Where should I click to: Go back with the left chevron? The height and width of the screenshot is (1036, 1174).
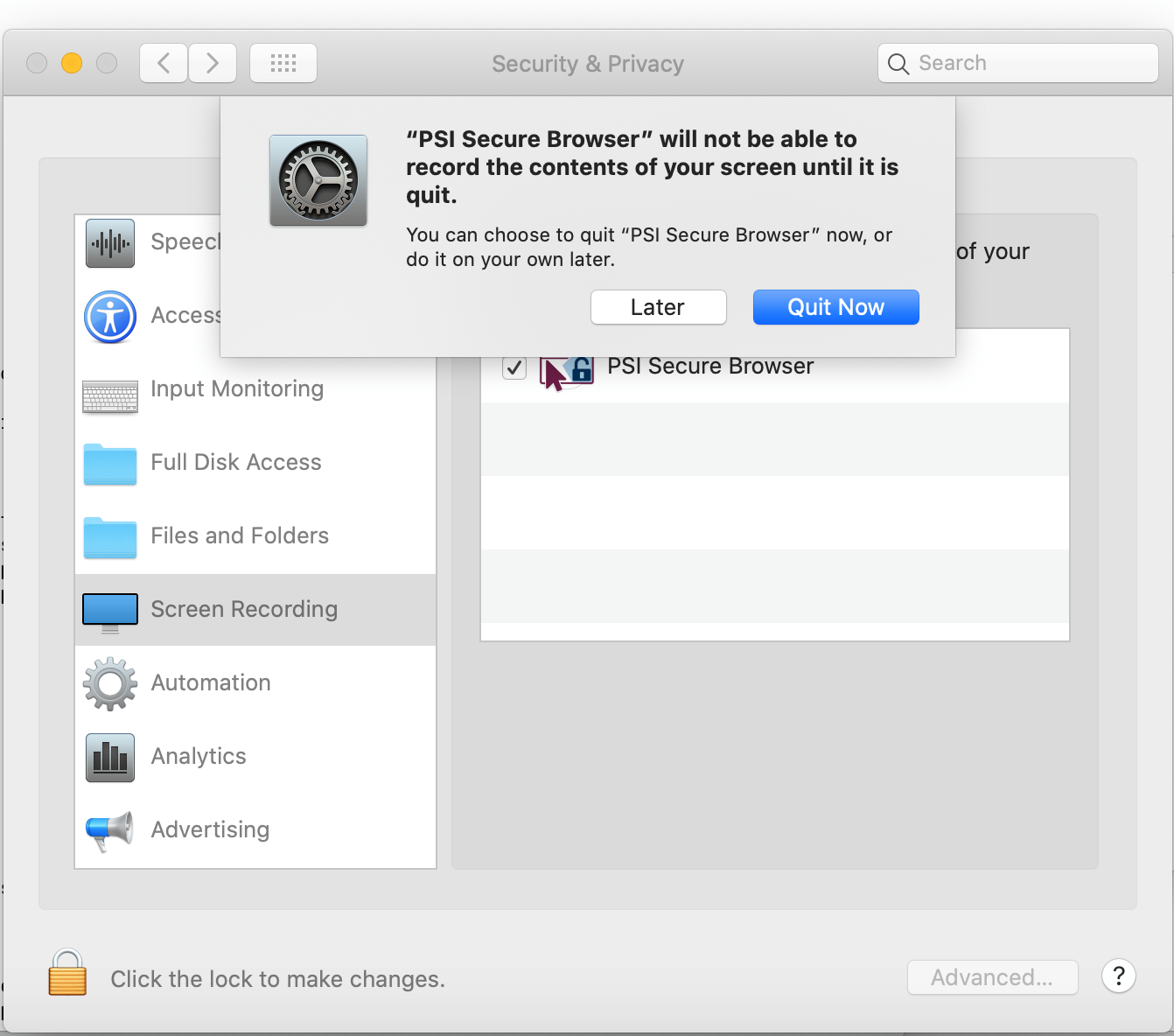pos(164,63)
